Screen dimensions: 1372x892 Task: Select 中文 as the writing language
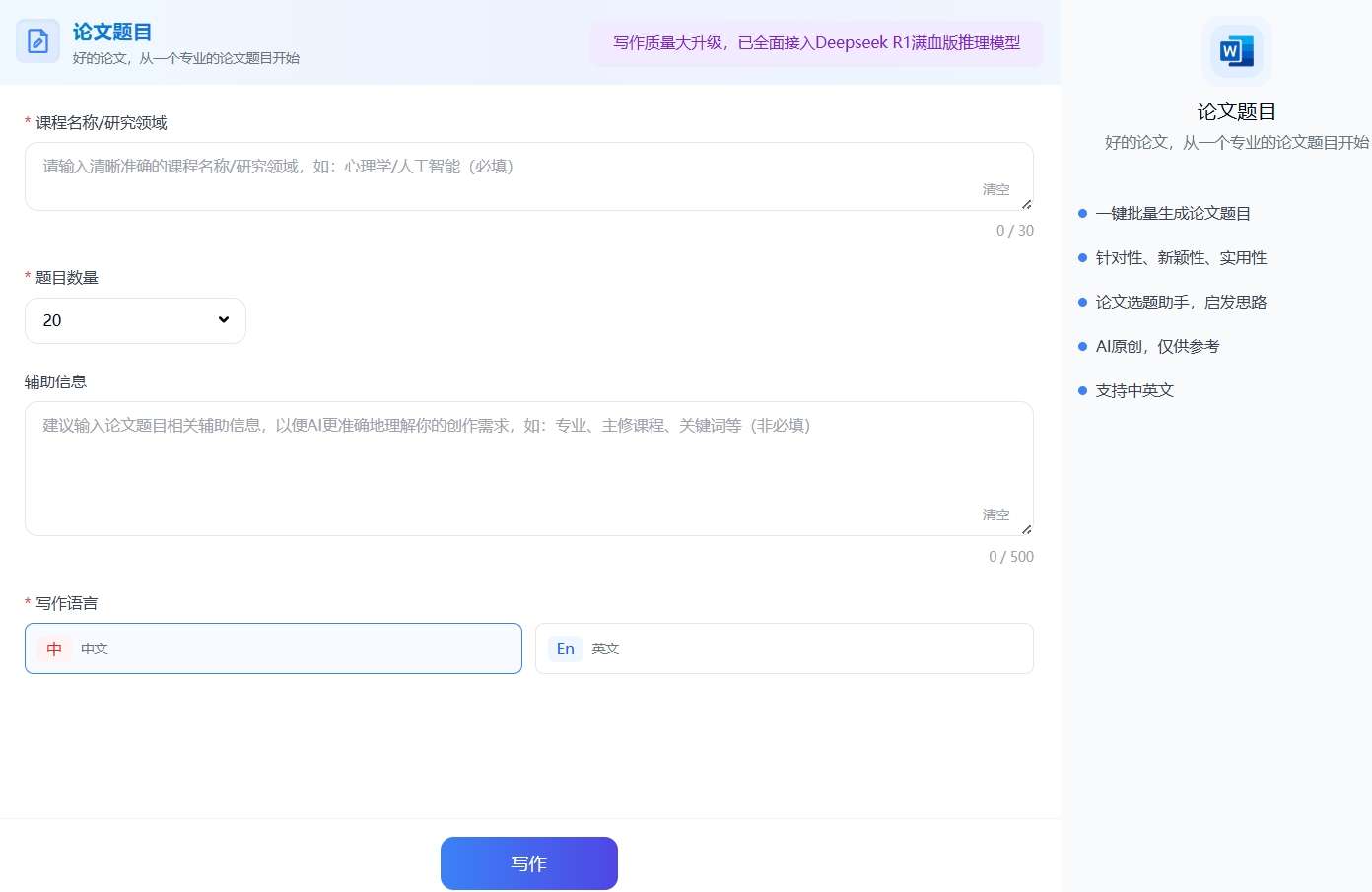(273, 649)
